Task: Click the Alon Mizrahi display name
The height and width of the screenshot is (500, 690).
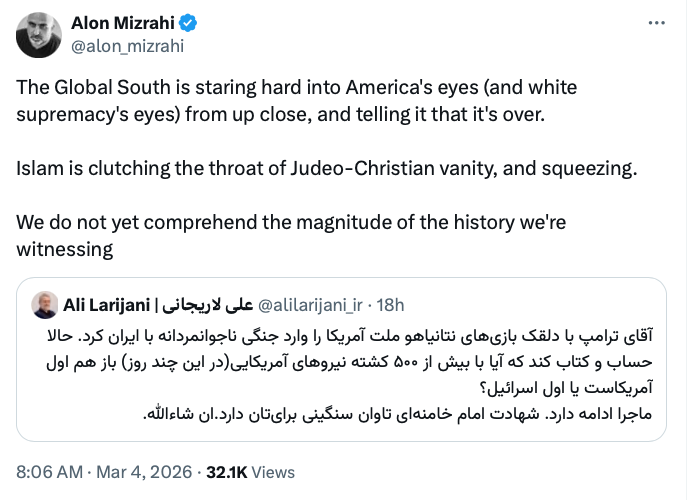Action: (121, 22)
